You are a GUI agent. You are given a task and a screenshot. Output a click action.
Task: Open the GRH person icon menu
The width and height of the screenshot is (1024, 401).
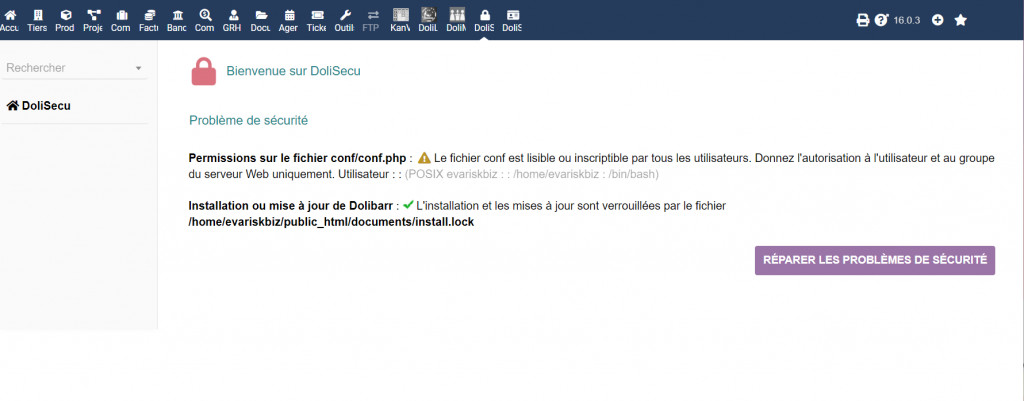coord(232,20)
